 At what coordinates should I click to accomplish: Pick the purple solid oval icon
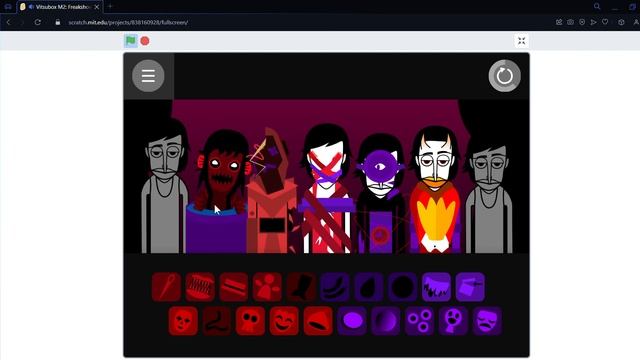[352, 321]
